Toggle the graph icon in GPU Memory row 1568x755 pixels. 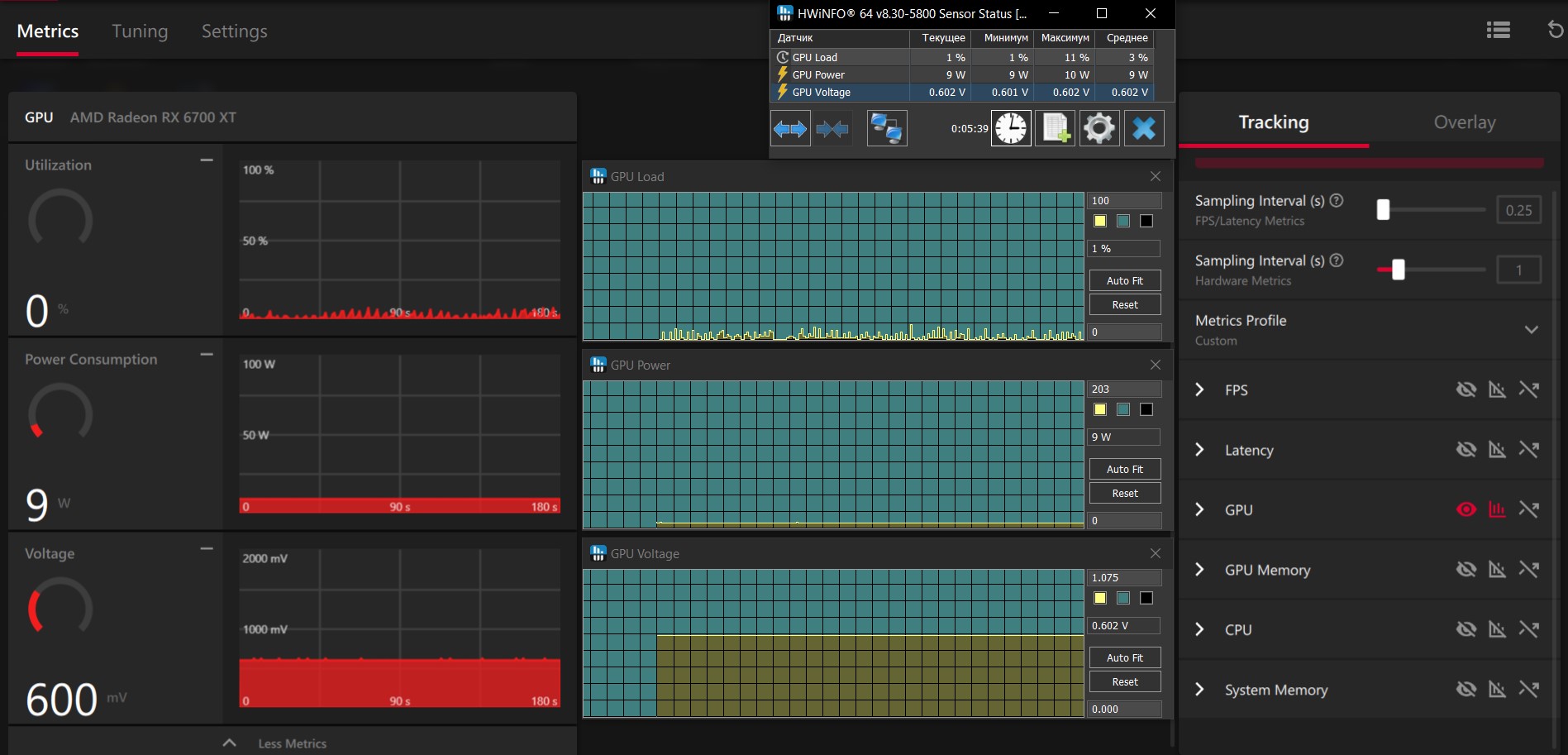point(1497,569)
